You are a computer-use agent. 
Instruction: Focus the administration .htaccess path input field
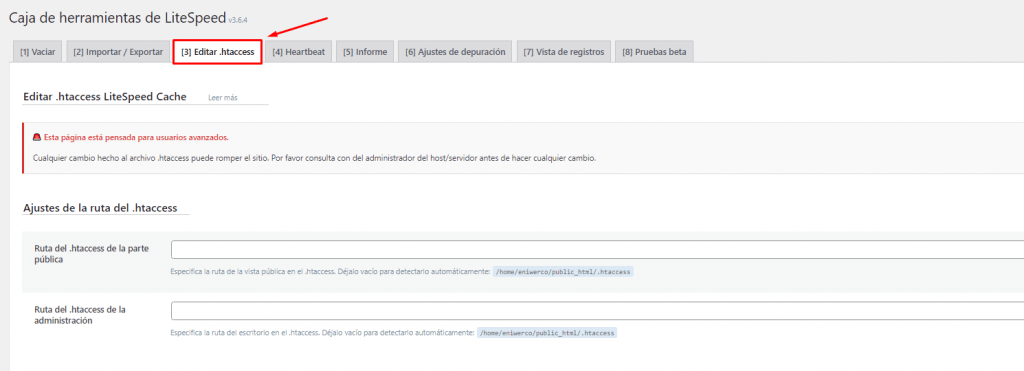(x=598, y=310)
